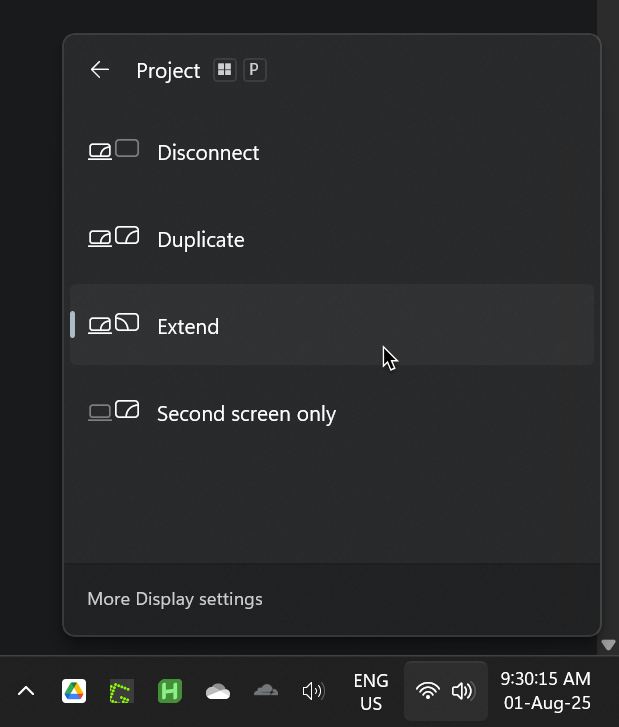Screen dimensions: 619x727
Task: Open the white OneDrive cloud icon
Action: (x=217, y=691)
